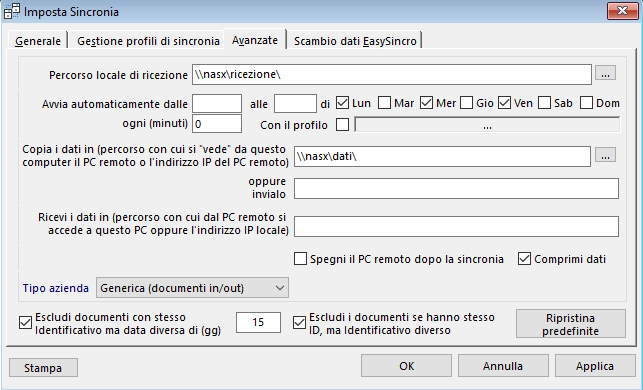Toggle the Comprimi dati checkbox

point(524,259)
